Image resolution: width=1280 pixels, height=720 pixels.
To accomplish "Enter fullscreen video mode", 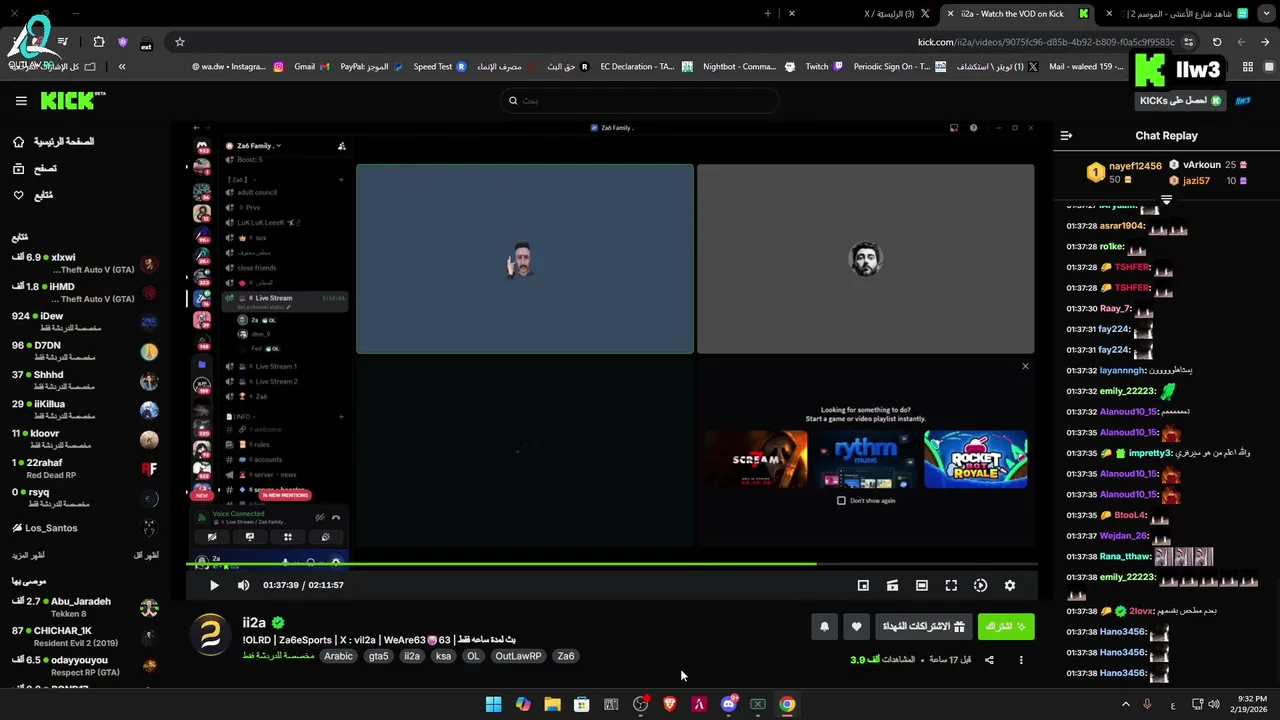I will coord(951,585).
